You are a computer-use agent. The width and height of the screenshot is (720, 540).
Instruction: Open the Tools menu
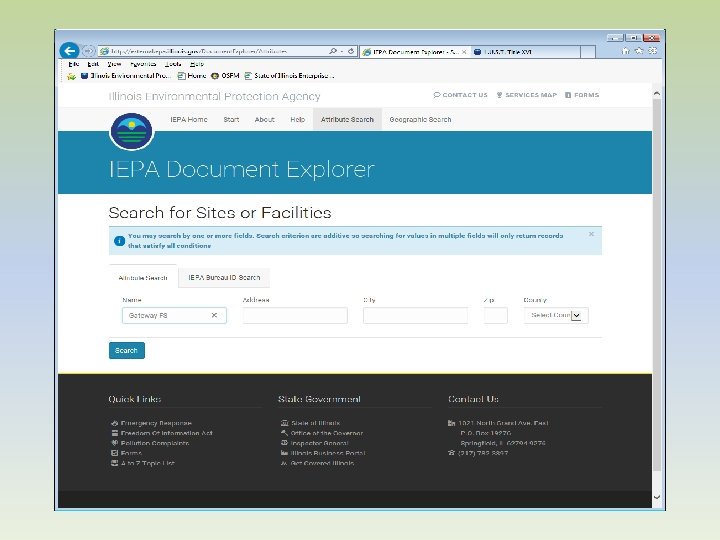[x=173, y=64]
